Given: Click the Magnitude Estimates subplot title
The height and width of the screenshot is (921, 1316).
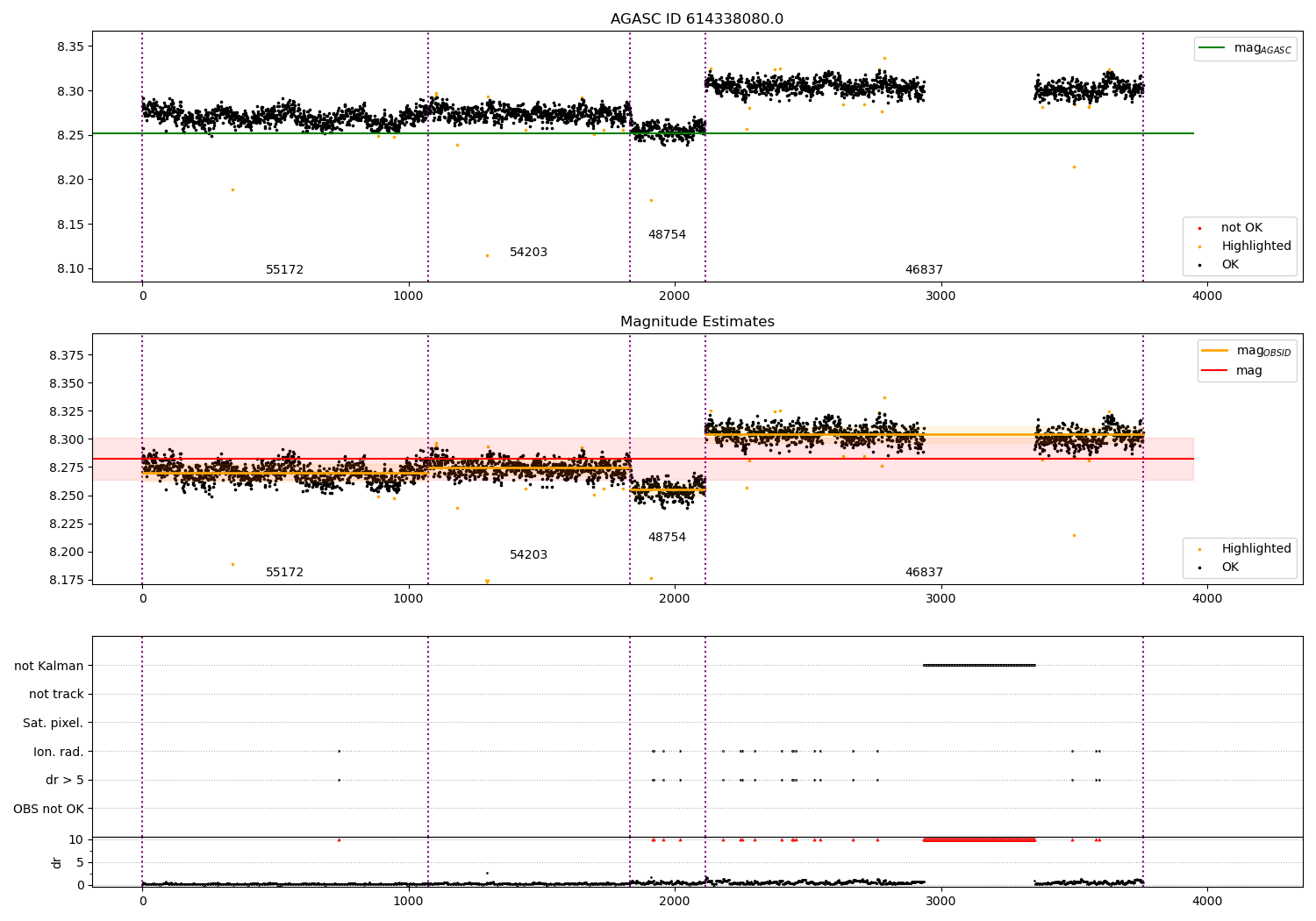Looking at the screenshot, I should tap(697, 322).
